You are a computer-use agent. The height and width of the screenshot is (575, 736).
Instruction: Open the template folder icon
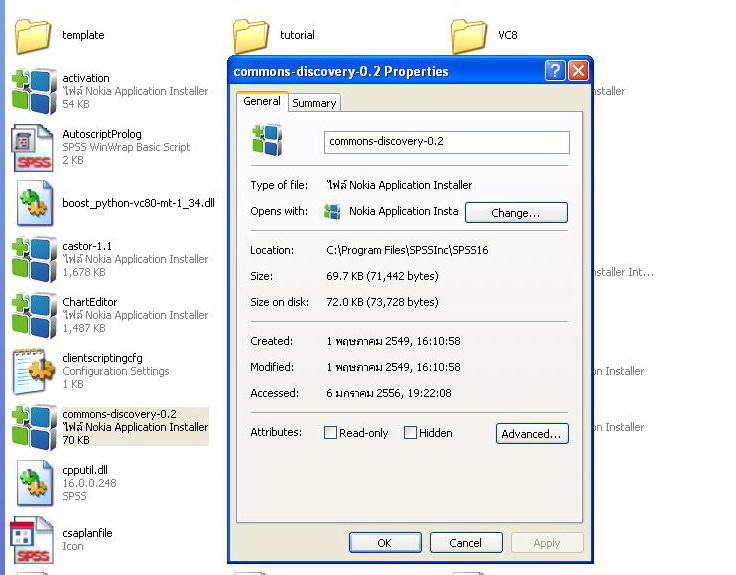[x=33, y=36]
